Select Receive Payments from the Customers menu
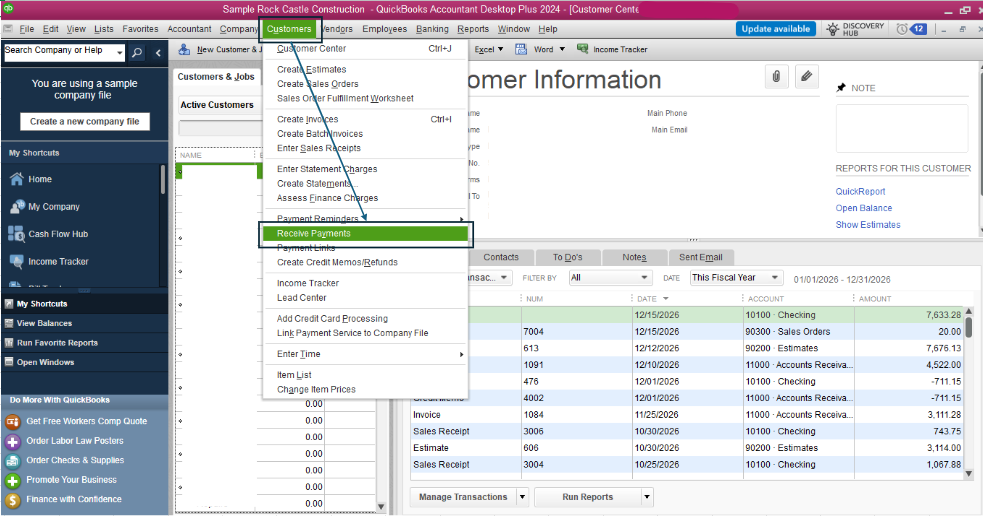The width and height of the screenshot is (983, 516). coord(314,234)
